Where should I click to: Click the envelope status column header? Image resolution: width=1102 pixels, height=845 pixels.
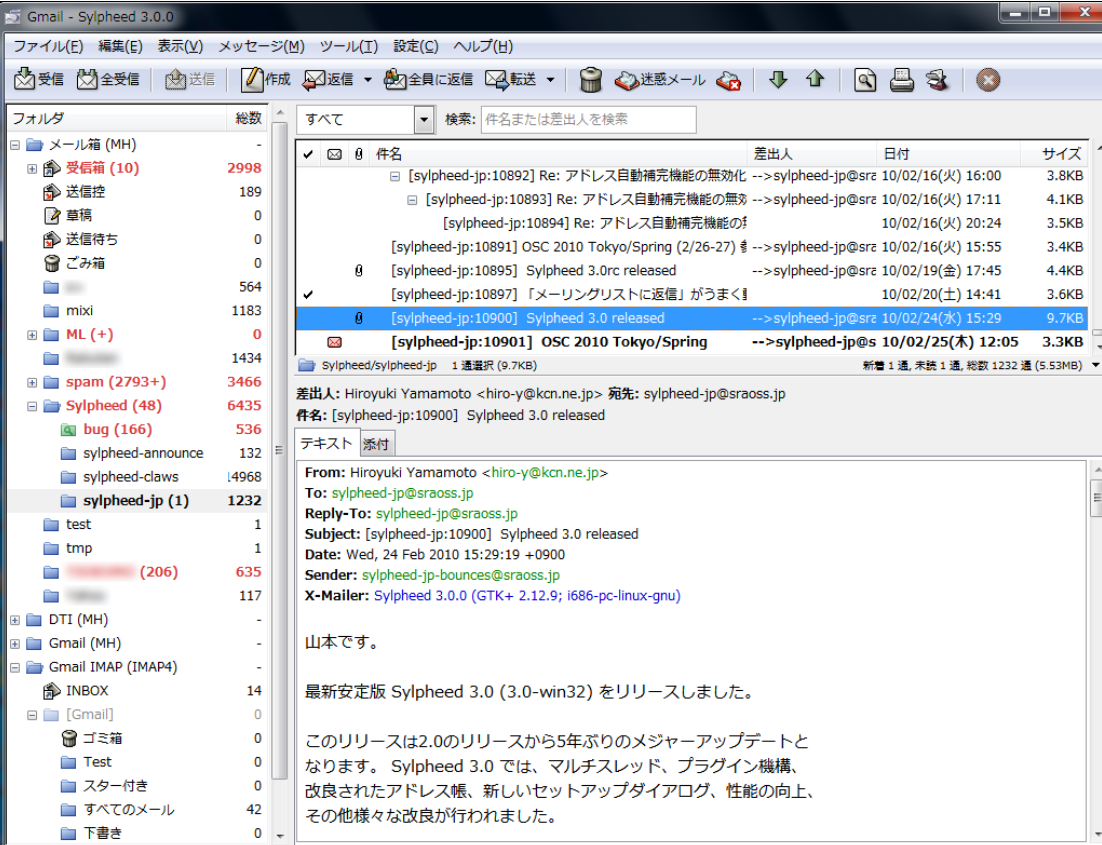[335, 154]
